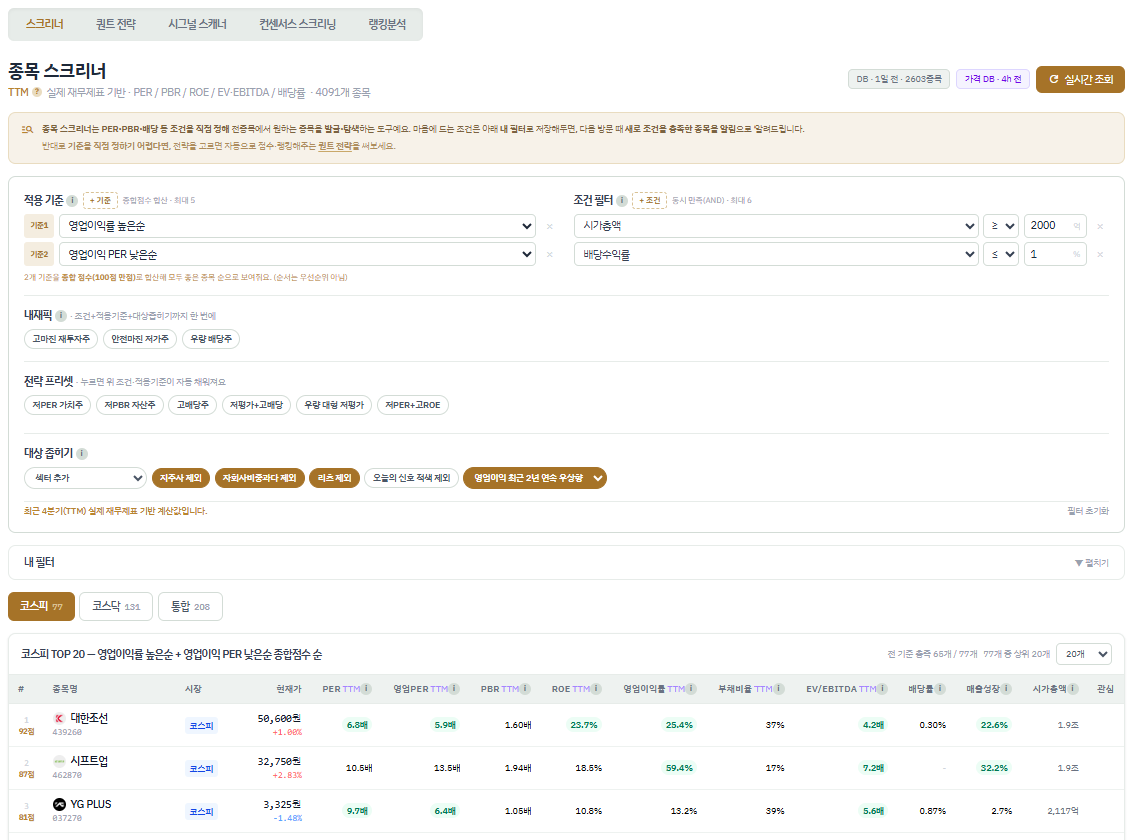The image size is (1128, 840).
Task: Click the 대한조선 company logo
Action: click(x=59, y=718)
